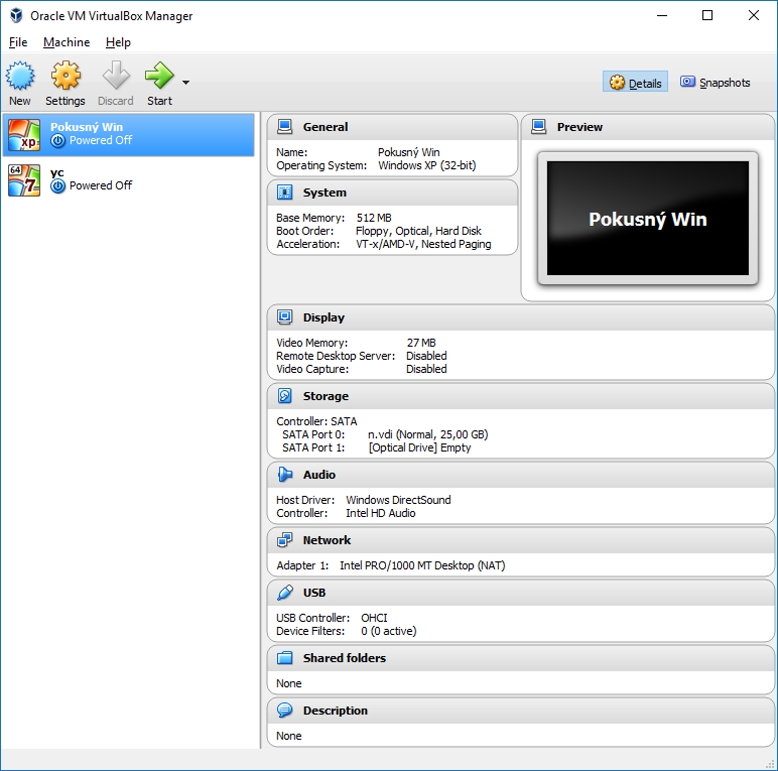
Task: Open the Help menu
Action: (x=118, y=42)
